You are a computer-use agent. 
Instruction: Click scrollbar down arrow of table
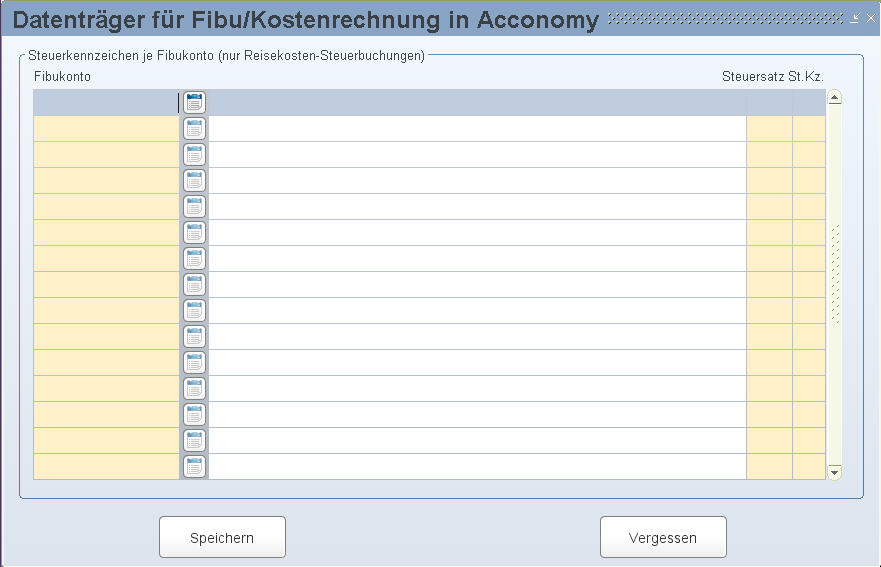point(835,472)
